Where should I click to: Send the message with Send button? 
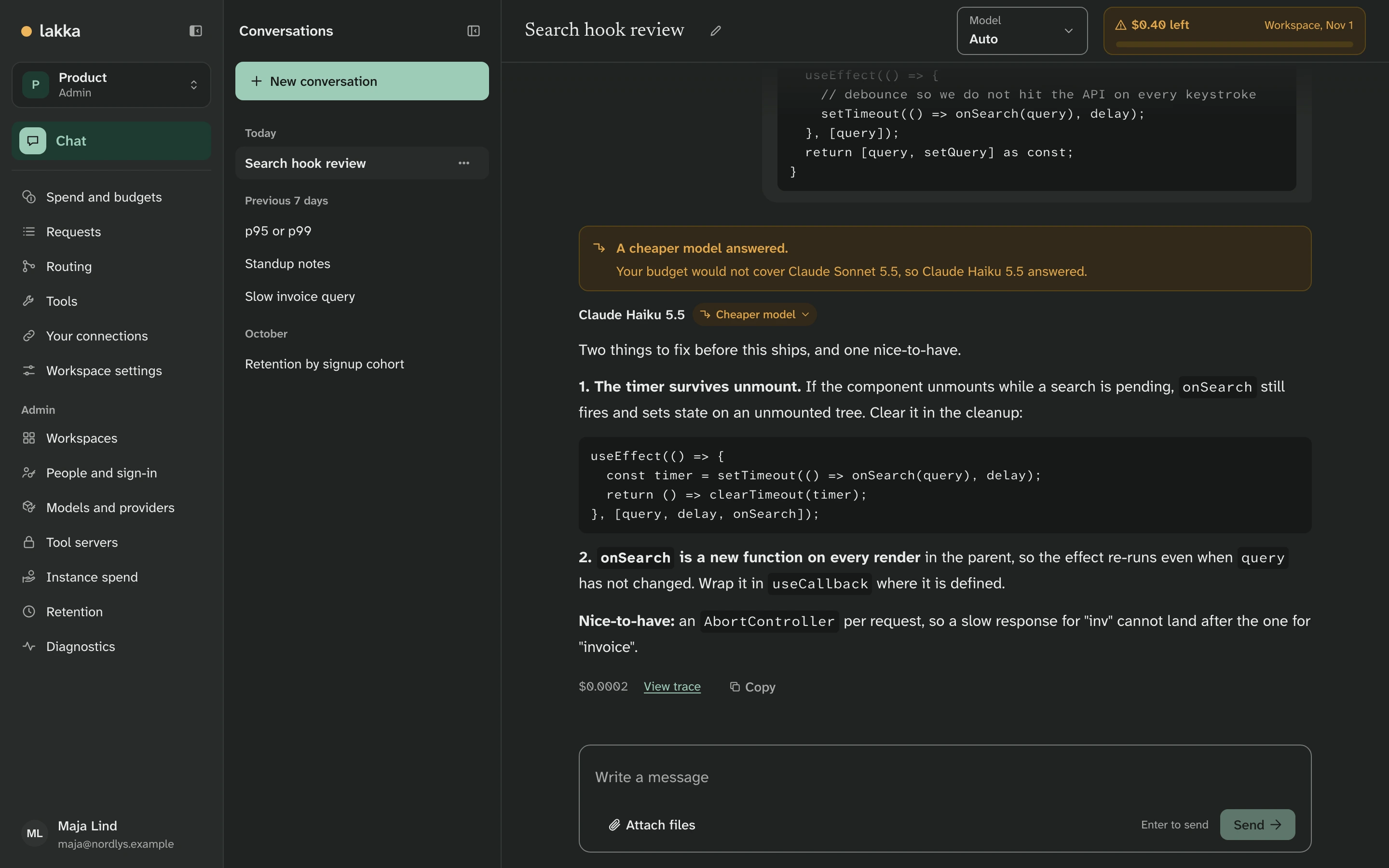pos(1257,825)
